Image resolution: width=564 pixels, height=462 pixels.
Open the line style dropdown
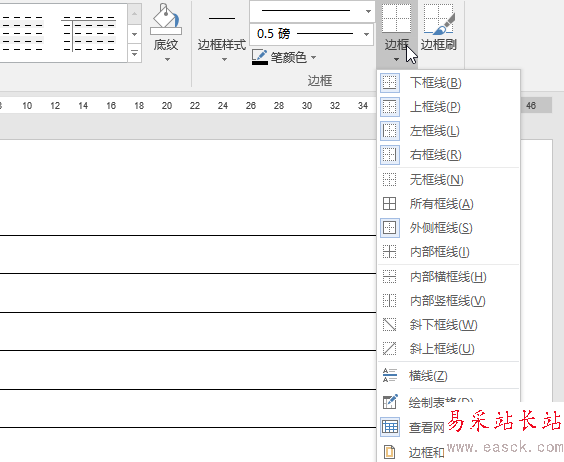[x=312, y=11]
